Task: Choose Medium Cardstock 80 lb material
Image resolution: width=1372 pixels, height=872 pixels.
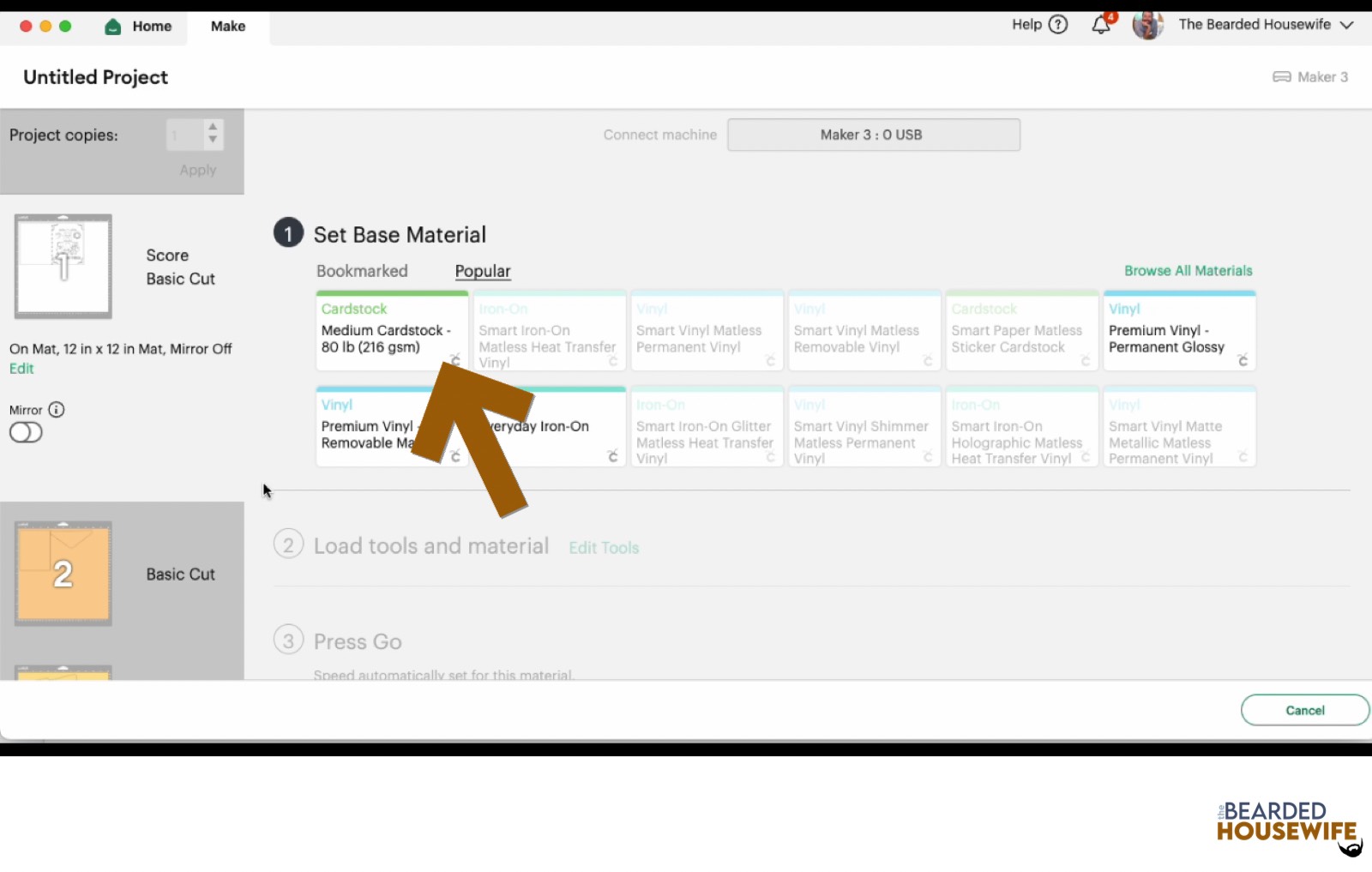Action: tap(392, 331)
